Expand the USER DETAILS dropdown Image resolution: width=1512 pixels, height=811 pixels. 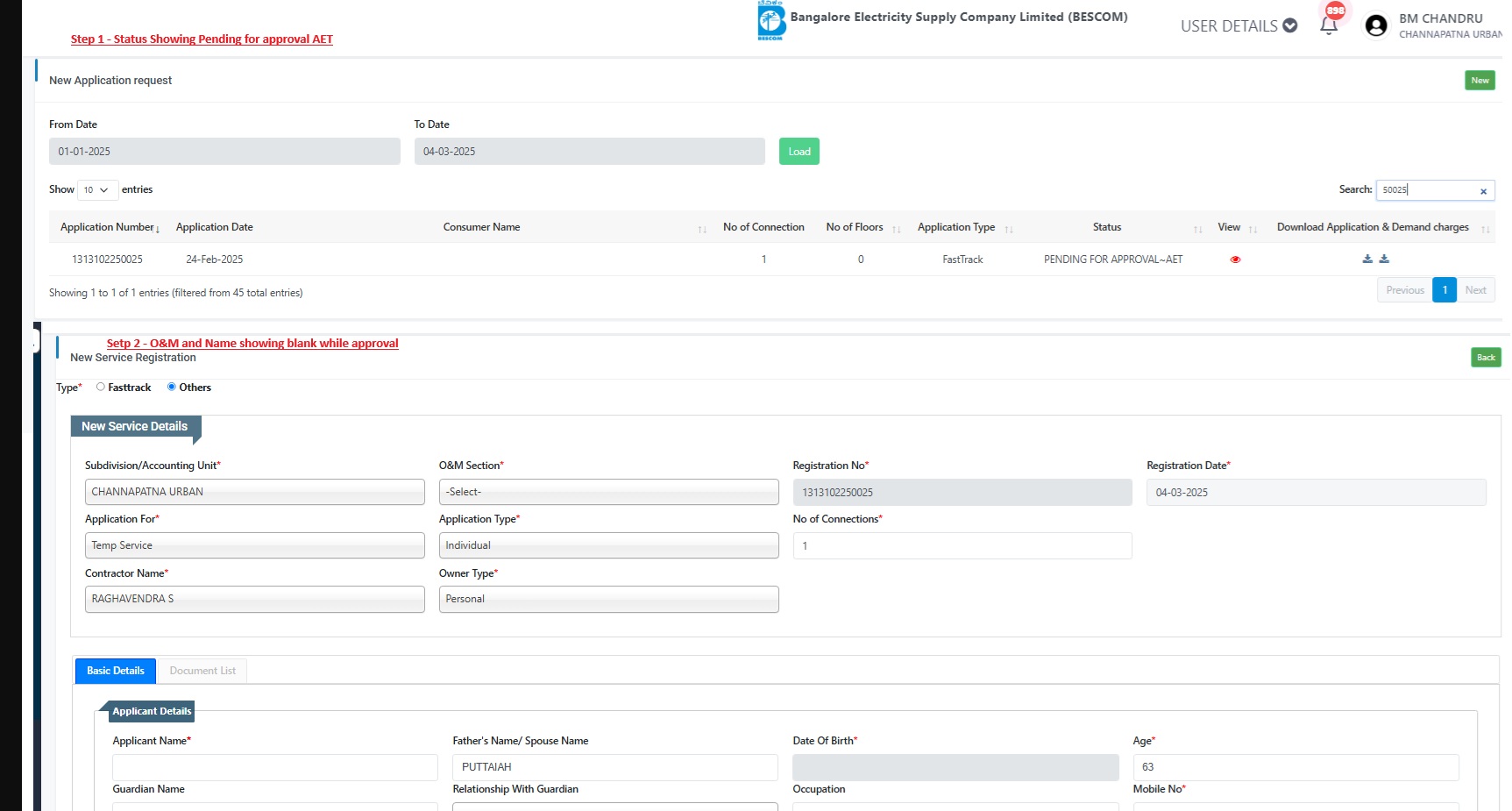(x=1238, y=26)
